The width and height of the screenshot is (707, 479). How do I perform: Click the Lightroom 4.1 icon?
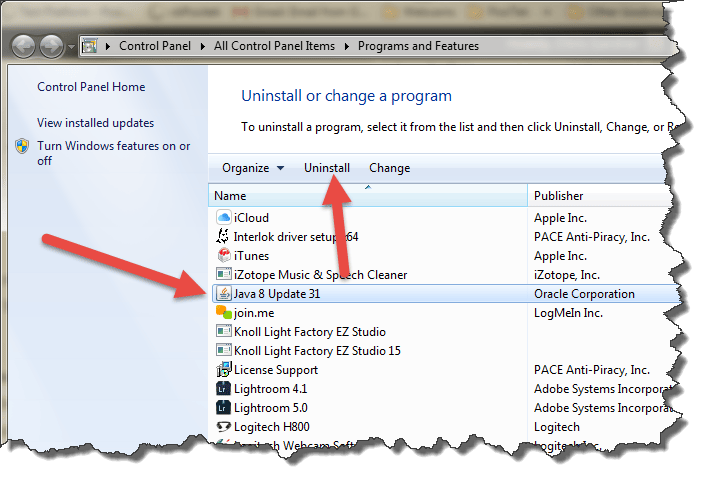point(224,388)
